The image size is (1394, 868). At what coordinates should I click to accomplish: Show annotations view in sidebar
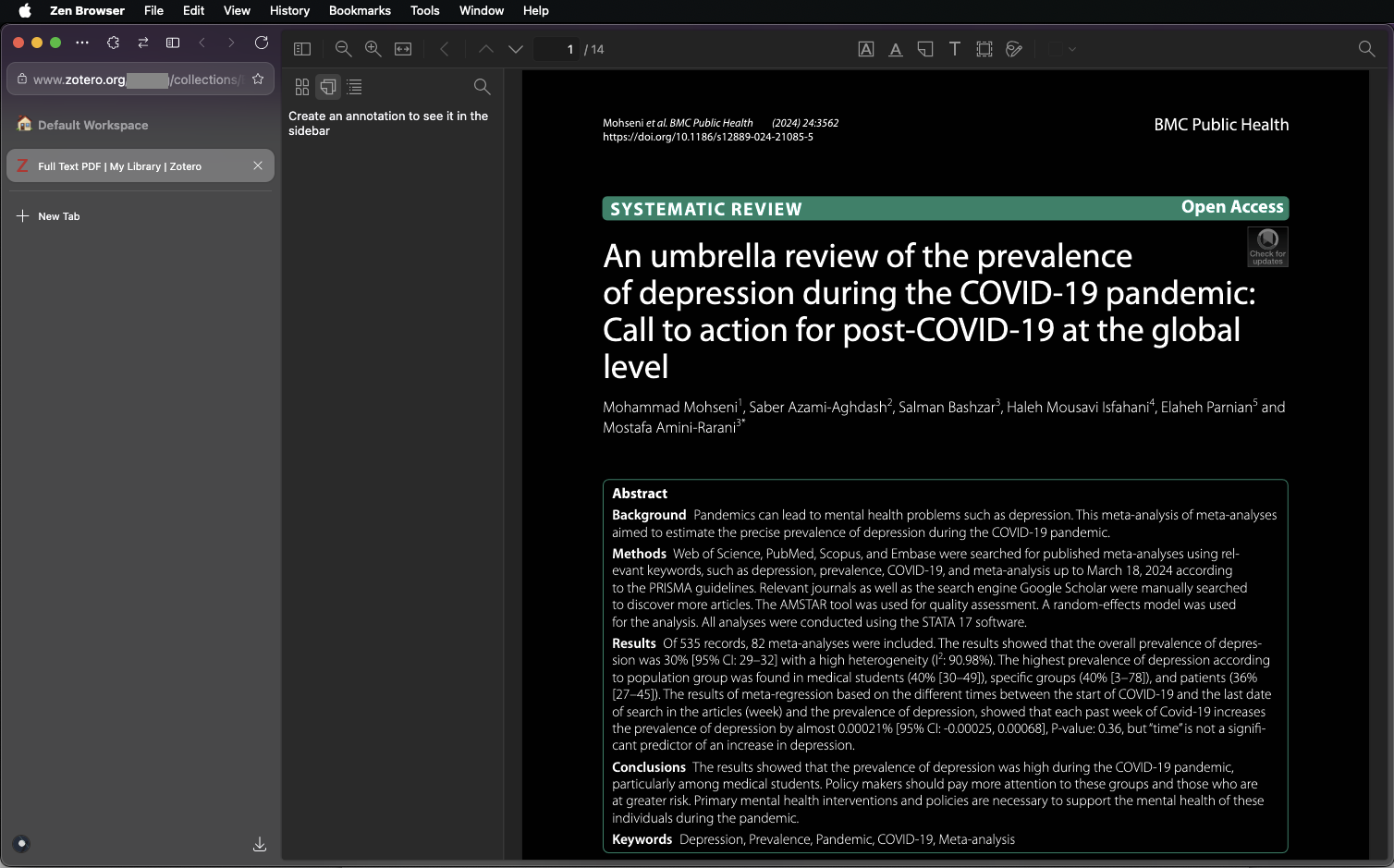(328, 87)
